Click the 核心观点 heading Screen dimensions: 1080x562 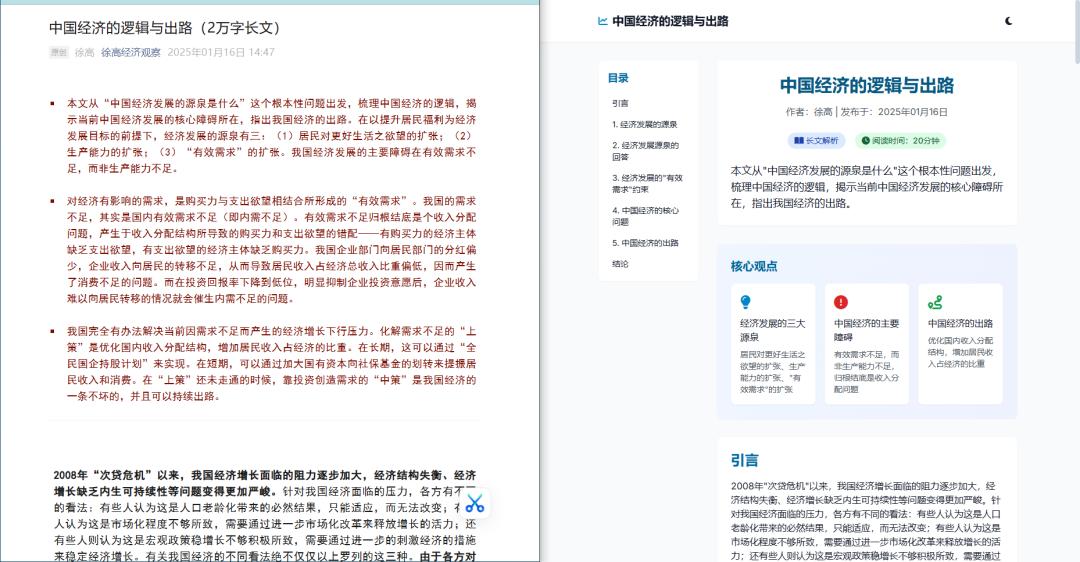pyautogui.click(x=754, y=267)
